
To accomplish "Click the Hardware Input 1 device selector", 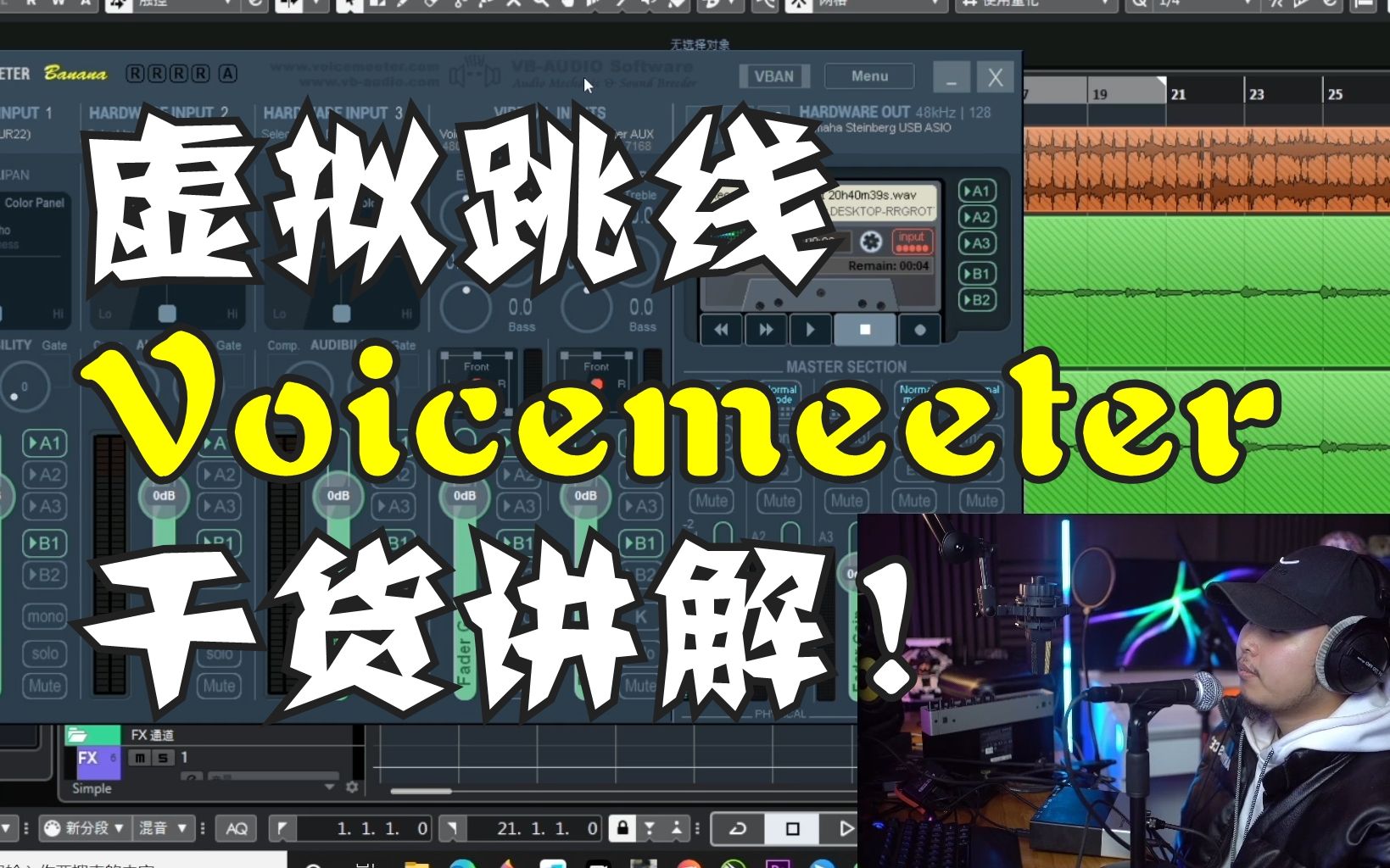I will click(15, 135).
